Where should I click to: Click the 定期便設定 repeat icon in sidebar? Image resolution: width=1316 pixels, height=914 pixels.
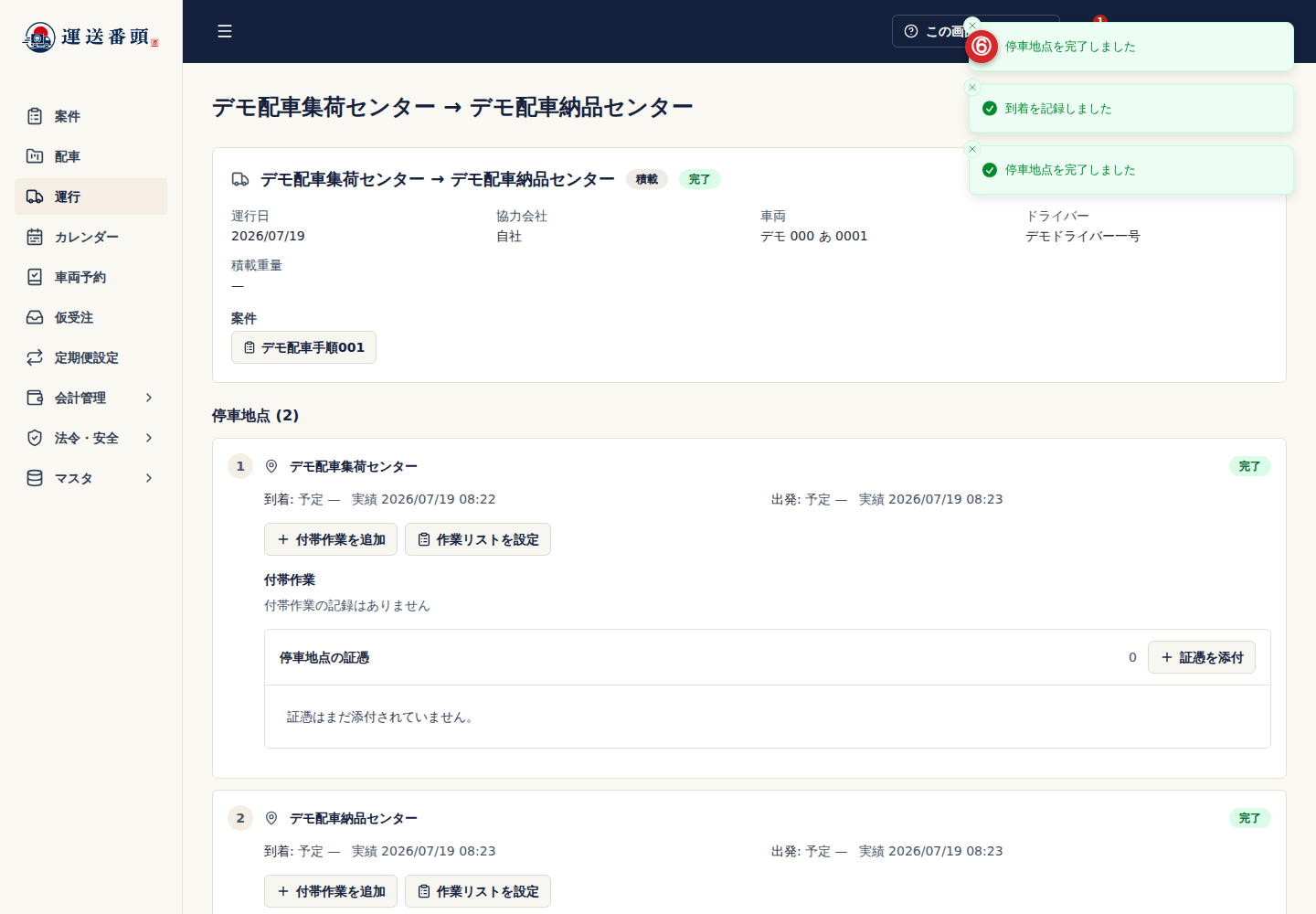(35, 357)
